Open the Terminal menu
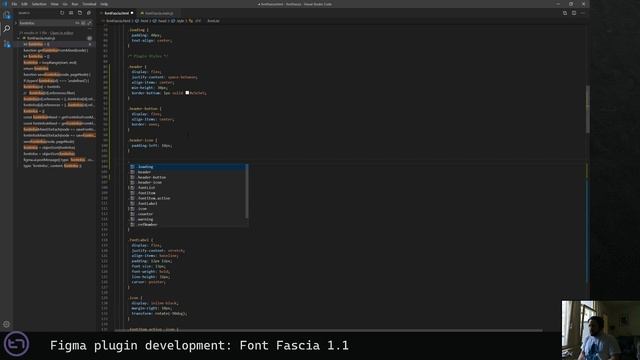The image size is (640, 360). (x=89, y=4)
